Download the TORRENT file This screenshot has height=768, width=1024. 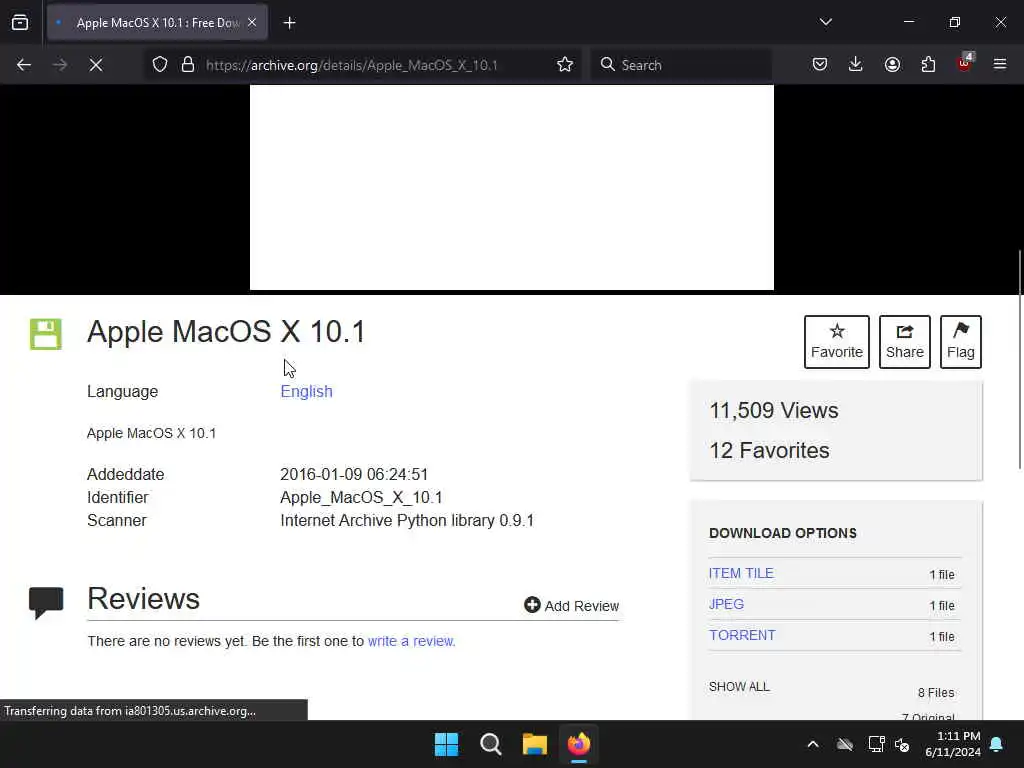click(743, 635)
